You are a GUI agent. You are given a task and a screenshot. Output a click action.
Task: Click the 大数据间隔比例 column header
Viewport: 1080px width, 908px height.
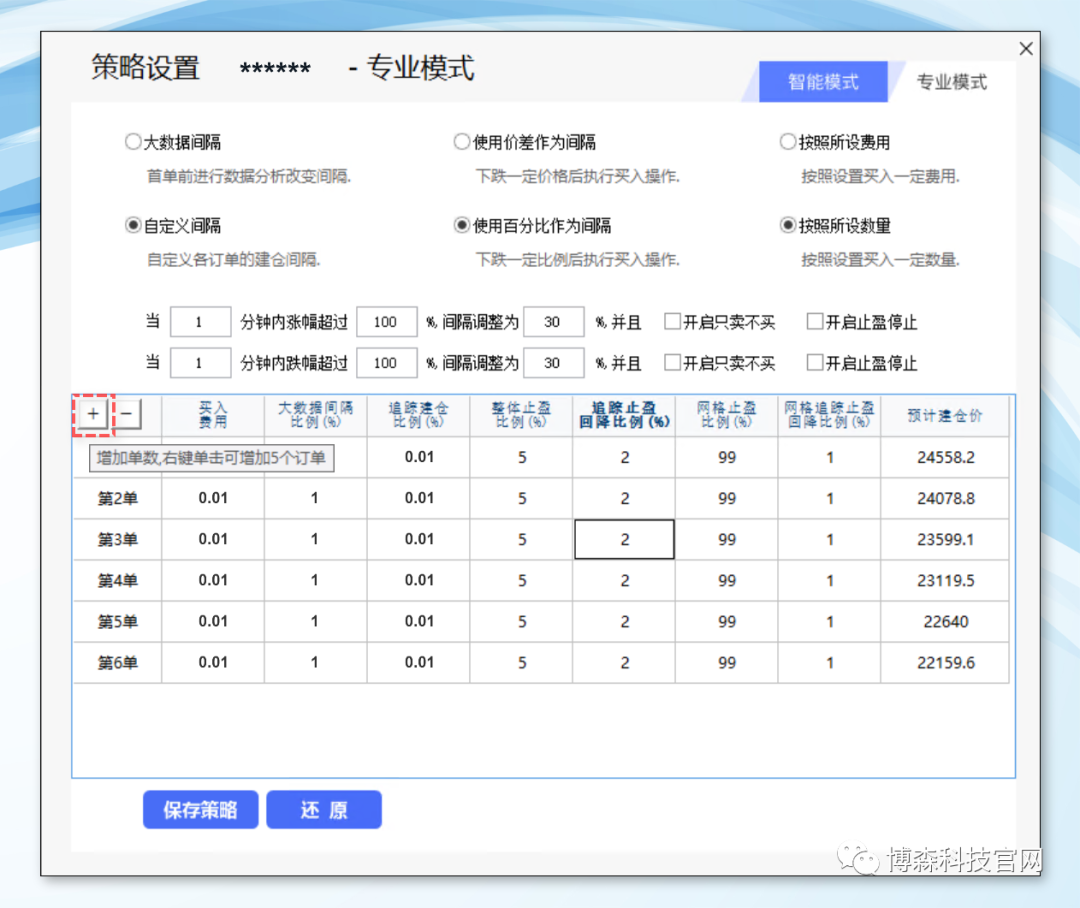tap(315, 415)
